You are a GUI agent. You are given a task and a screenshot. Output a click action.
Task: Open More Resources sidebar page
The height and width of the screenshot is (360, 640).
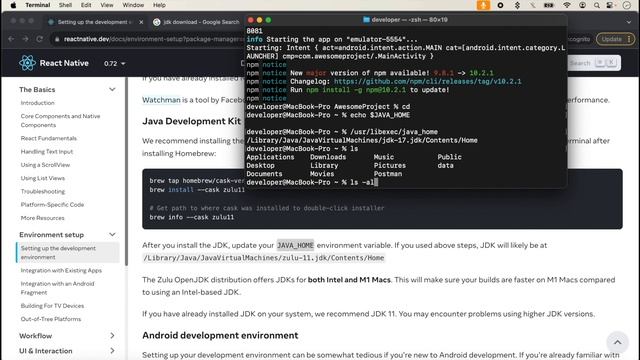42,218
